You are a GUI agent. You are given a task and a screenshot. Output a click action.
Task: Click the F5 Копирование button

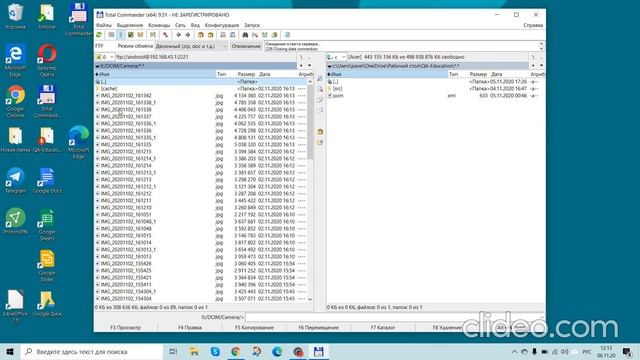[254, 327]
